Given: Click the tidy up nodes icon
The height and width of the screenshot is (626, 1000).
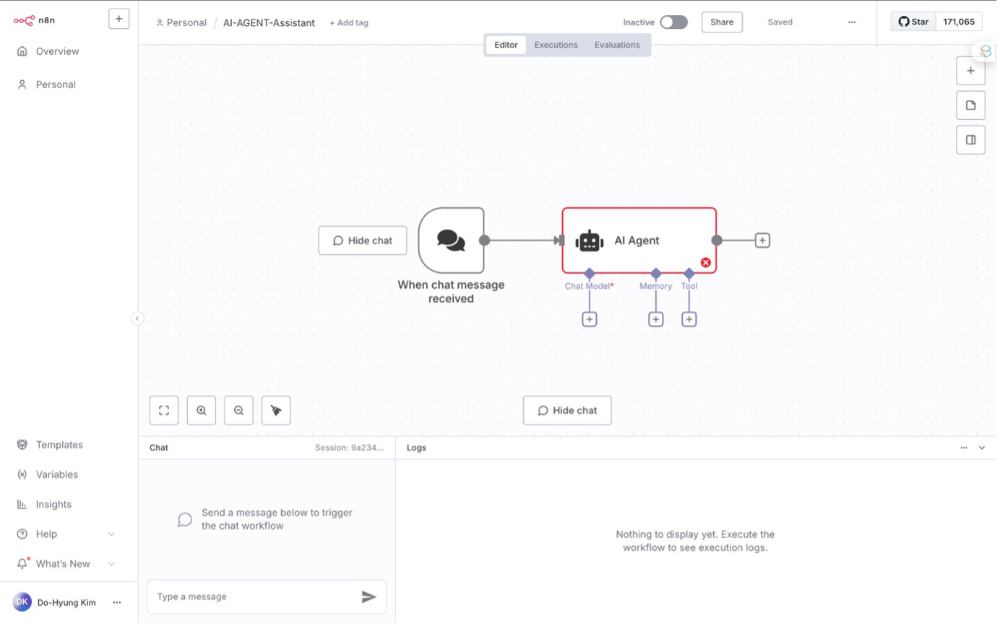Looking at the screenshot, I should 276,410.
